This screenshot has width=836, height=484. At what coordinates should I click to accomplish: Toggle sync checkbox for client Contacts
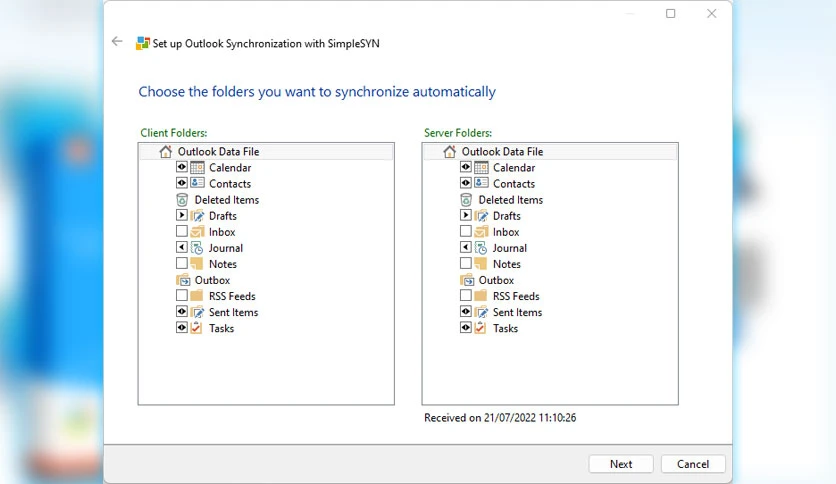pyautogui.click(x=182, y=183)
